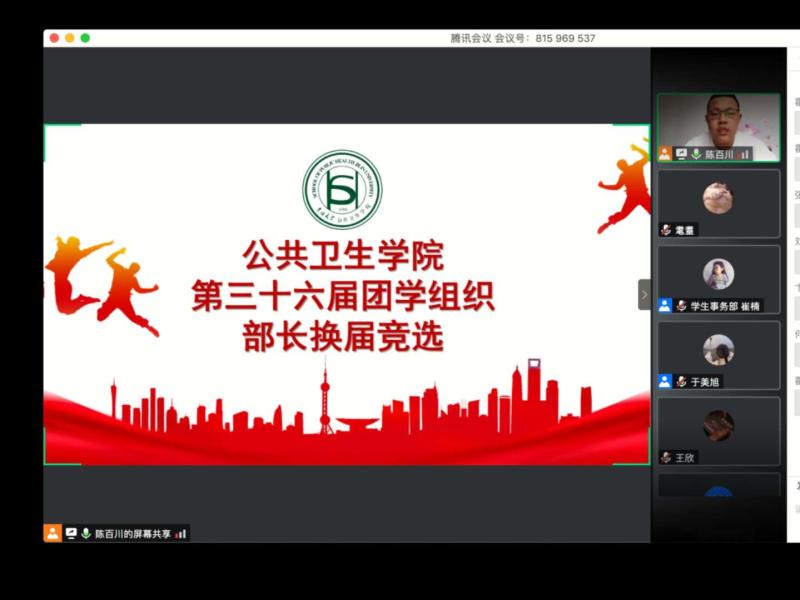
Task: Click the signal bars in the bottom sharing bar
Action: (x=181, y=534)
